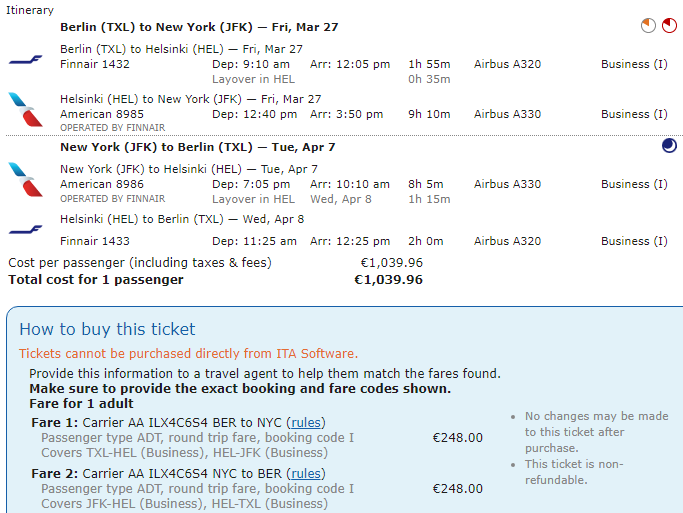This screenshot has width=683, height=513.
Task: Select the Berlin to New York outbound header
Action: pos(199,27)
